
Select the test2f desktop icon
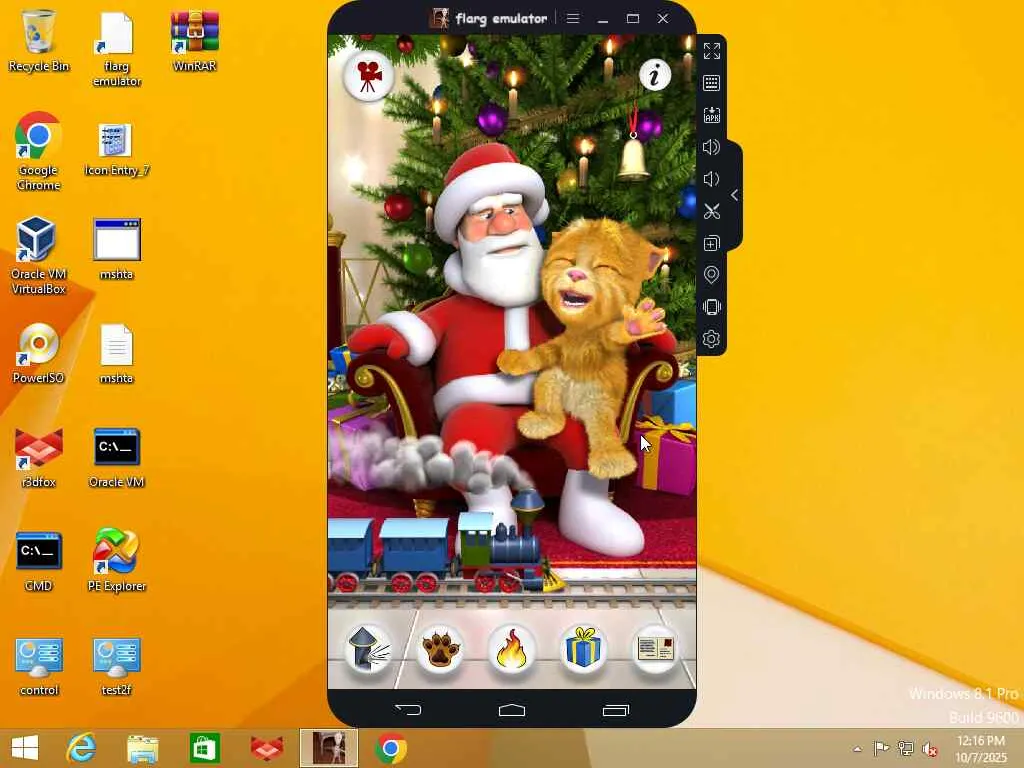(116, 666)
